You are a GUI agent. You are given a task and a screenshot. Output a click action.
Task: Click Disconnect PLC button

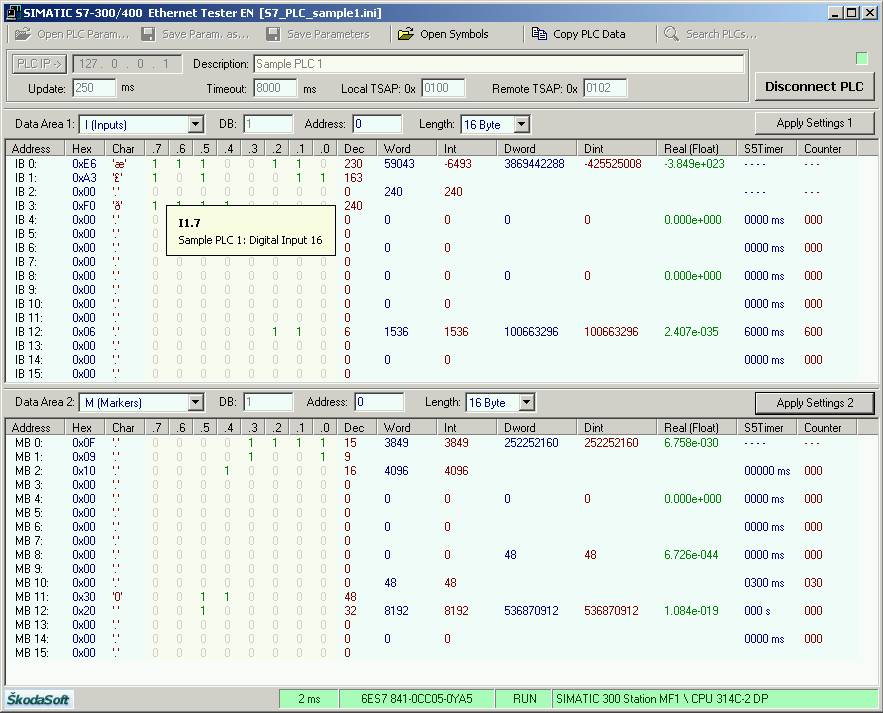coord(814,87)
